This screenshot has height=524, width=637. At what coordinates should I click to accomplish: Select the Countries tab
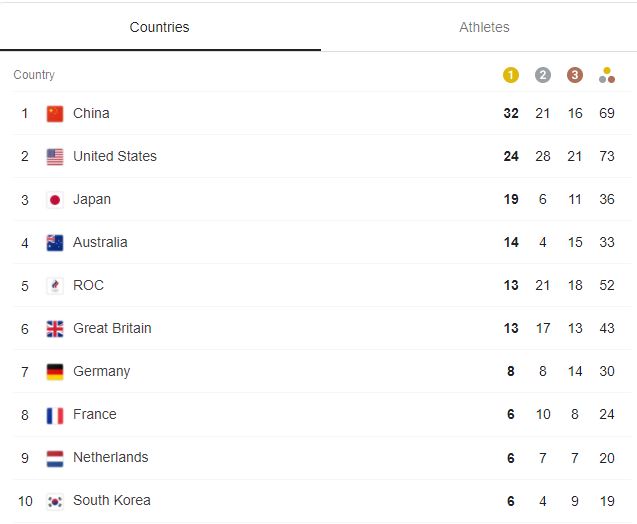pyautogui.click(x=159, y=27)
